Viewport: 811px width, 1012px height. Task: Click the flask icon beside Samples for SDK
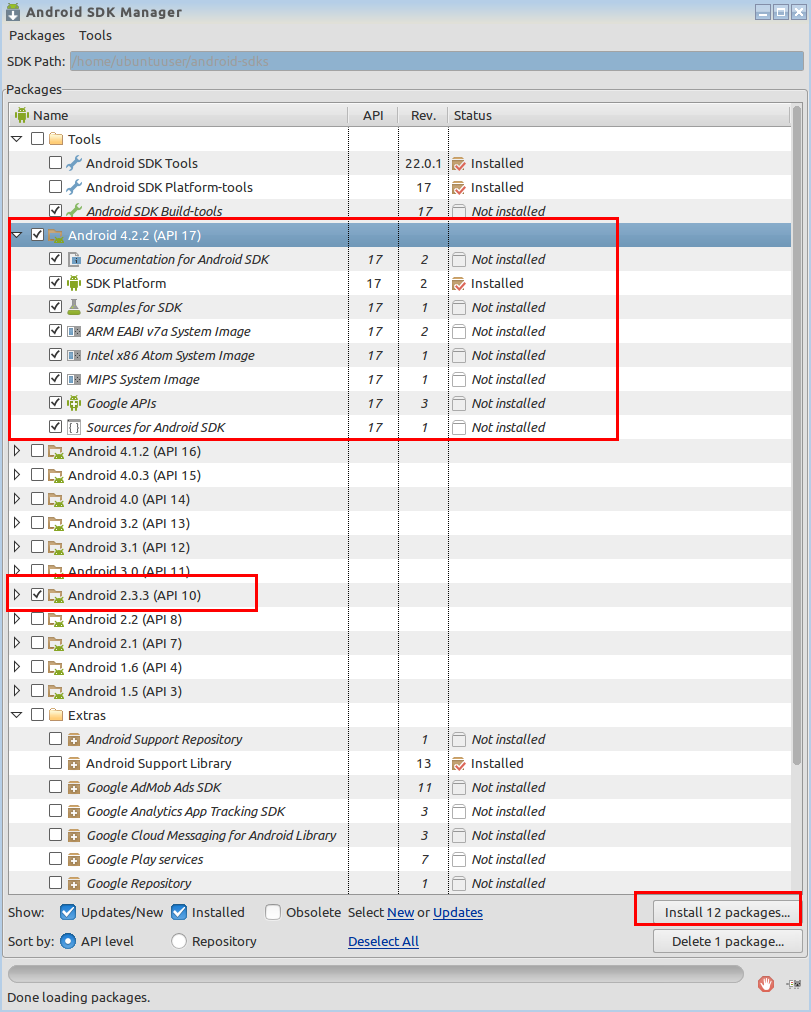coord(74,307)
